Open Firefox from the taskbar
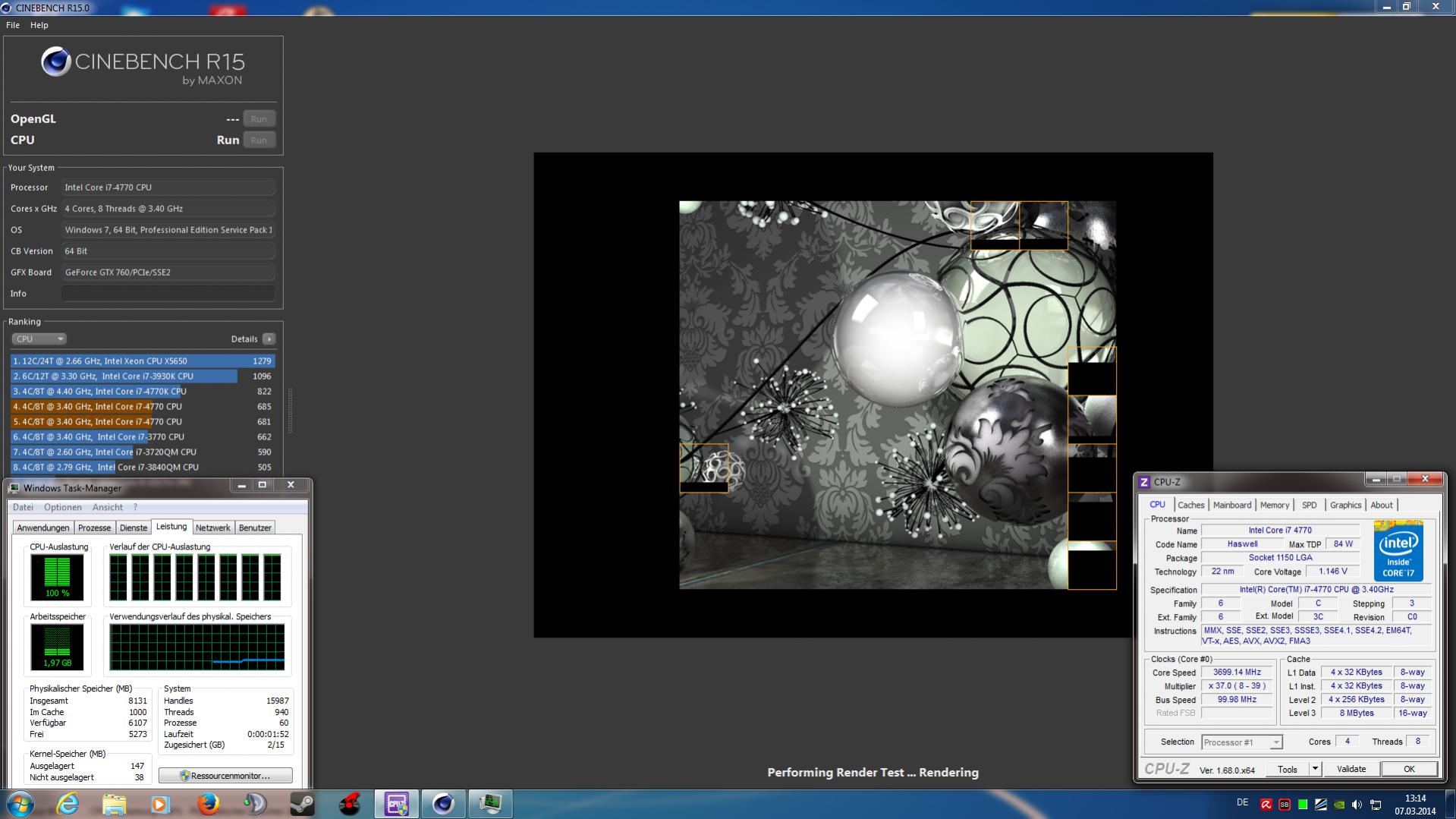 point(207,804)
